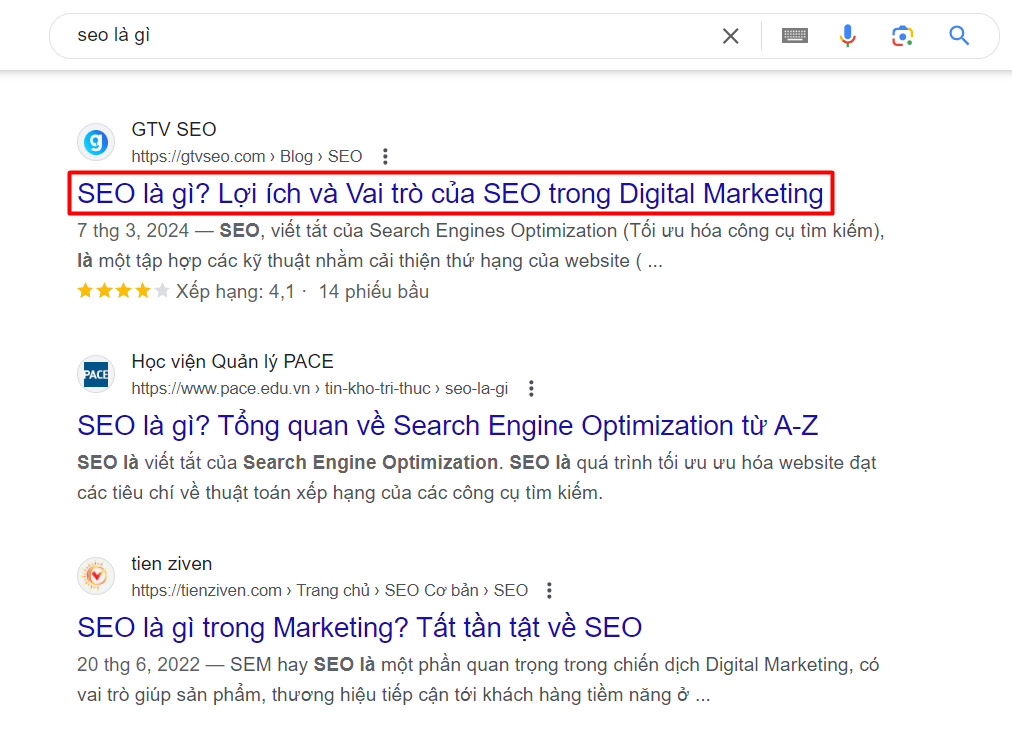Start voice search with microphone icon
This screenshot has height=736, width=1012.
point(847,36)
